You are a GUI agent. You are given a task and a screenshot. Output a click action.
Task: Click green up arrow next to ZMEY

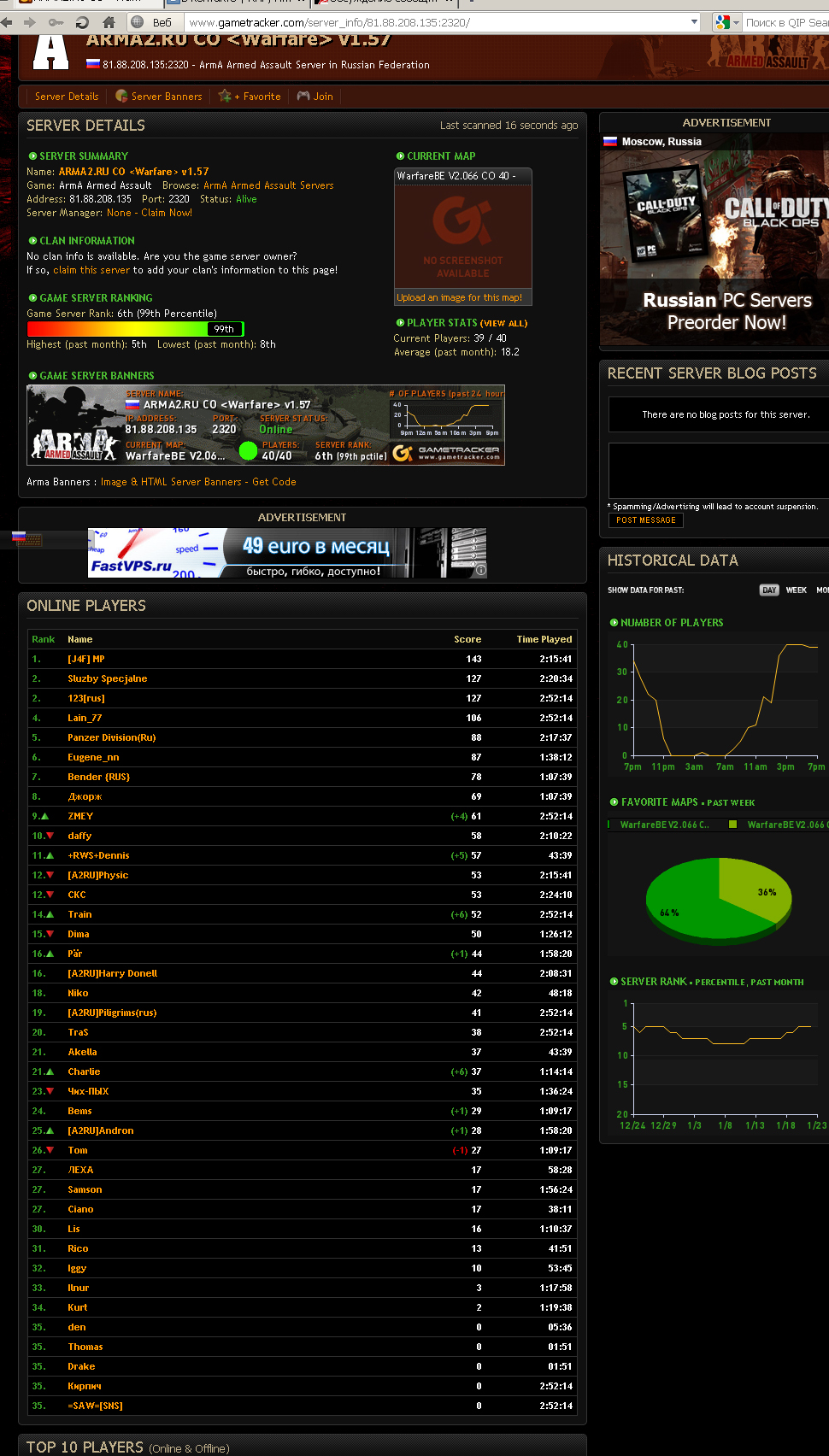pyautogui.click(x=45, y=816)
